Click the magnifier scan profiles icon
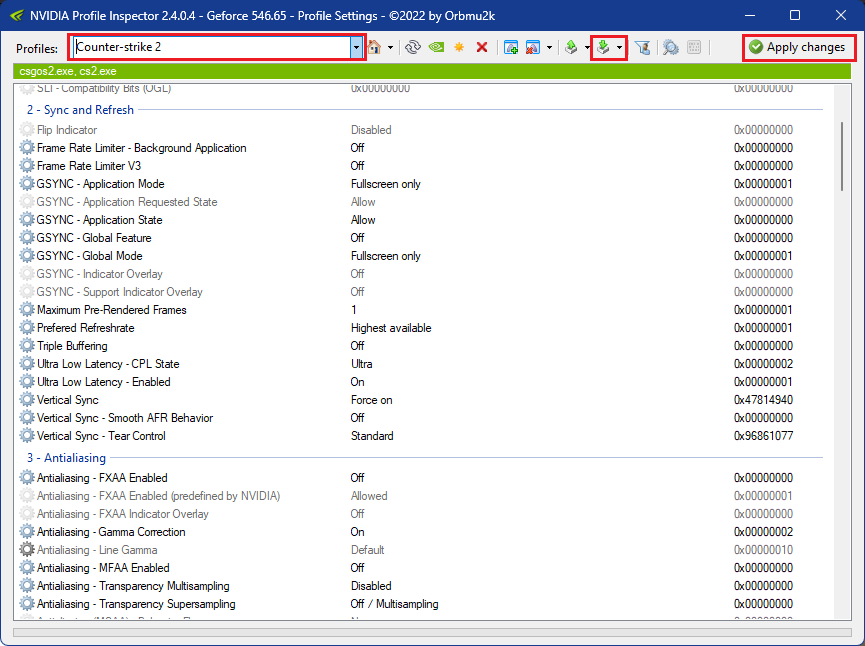Image resolution: width=865 pixels, height=646 pixels. coord(671,47)
